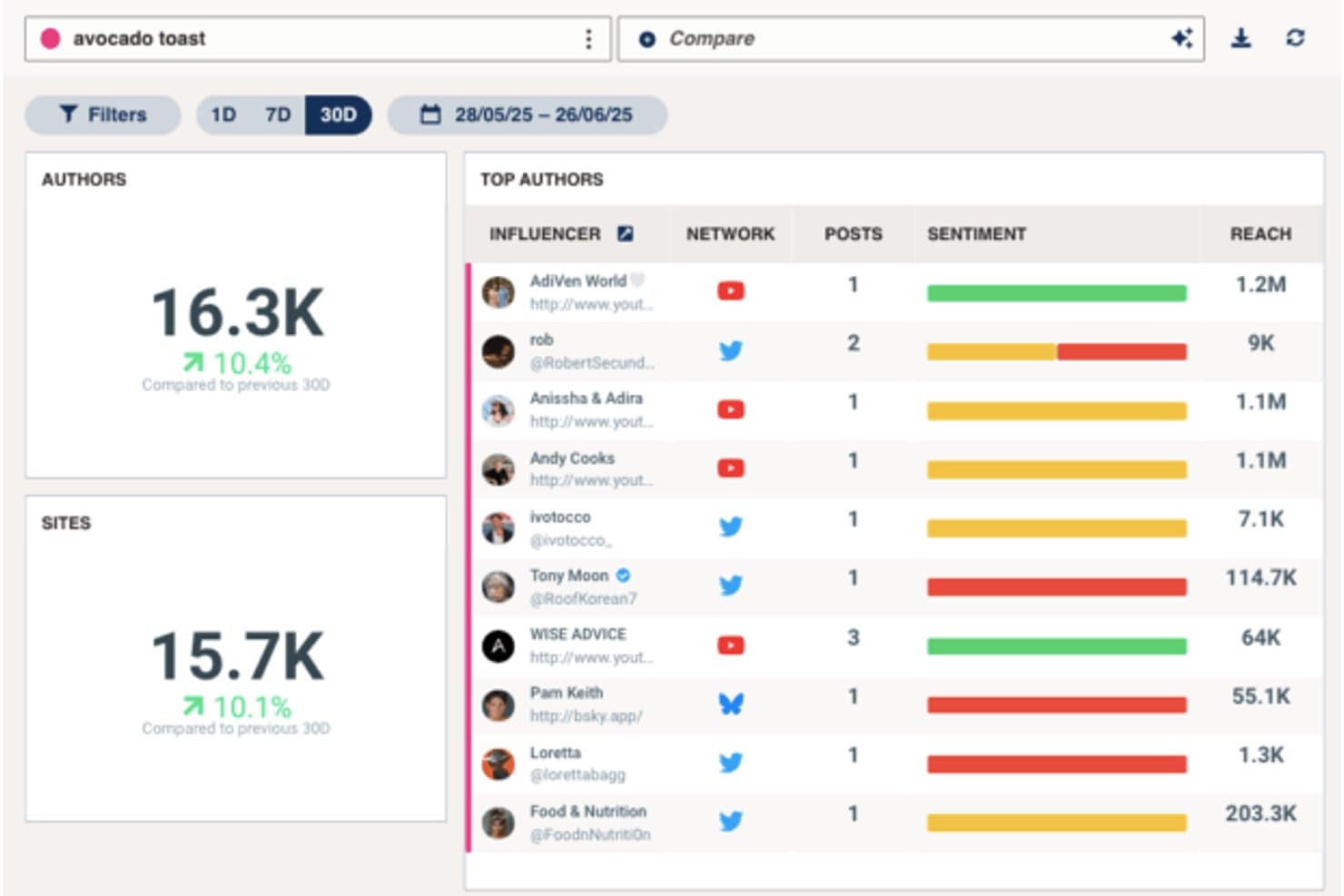Open the Influencer column expand icon
Viewport: 1344px width, 896px height.
coord(625,233)
